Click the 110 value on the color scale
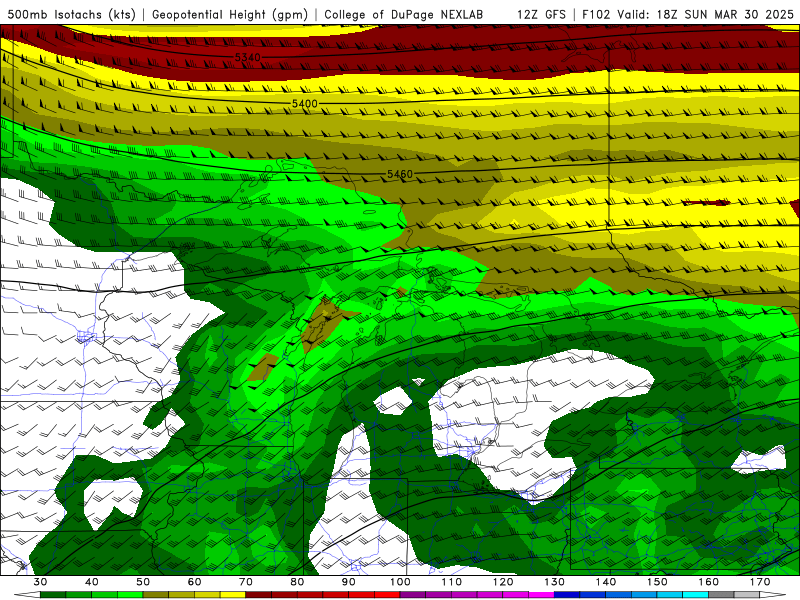This screenshot has width=800, height=600. click(x=452, y=582)
